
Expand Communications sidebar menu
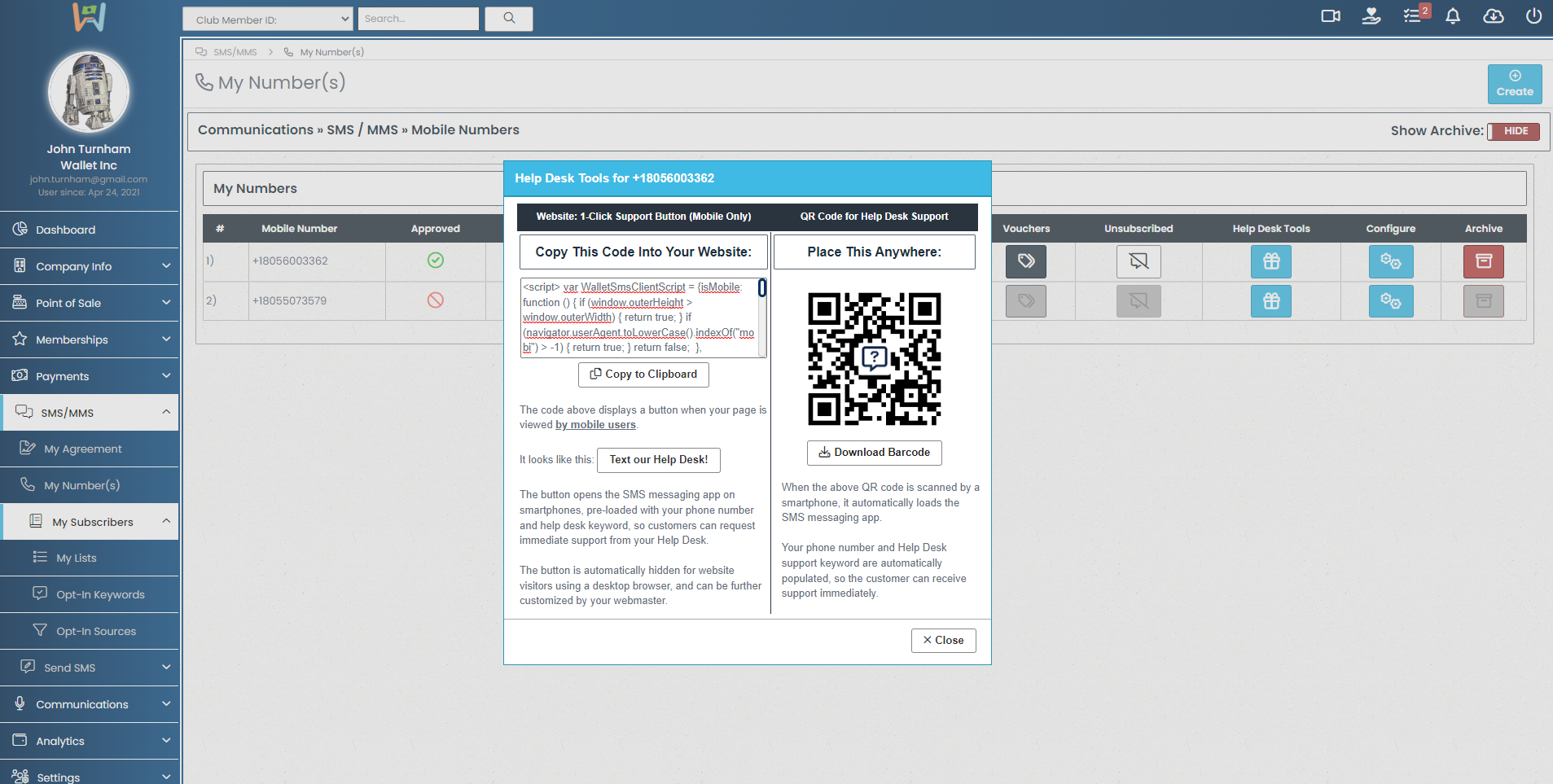tap(89, 704)
